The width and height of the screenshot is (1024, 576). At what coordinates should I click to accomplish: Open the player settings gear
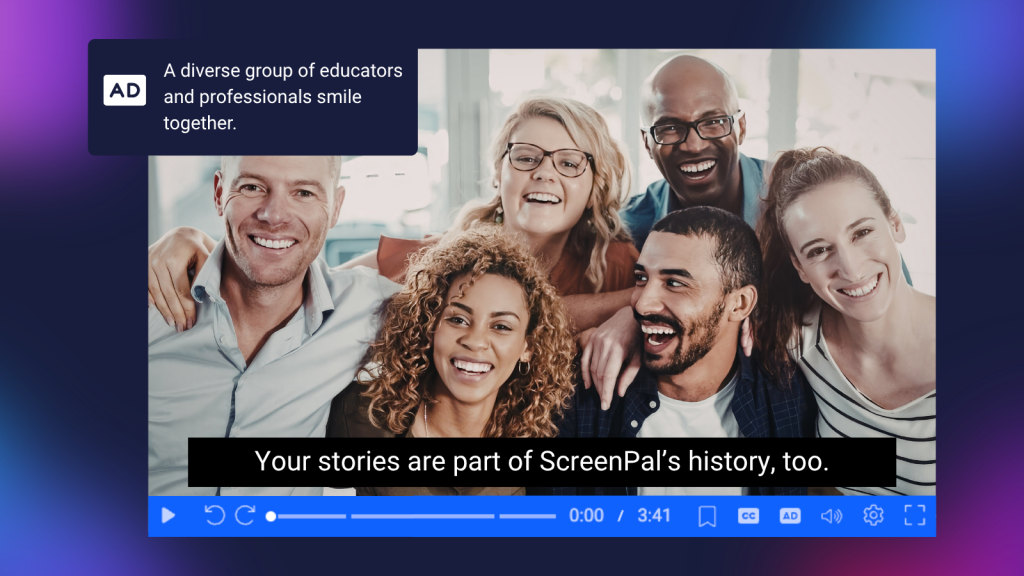pos(873,515)
